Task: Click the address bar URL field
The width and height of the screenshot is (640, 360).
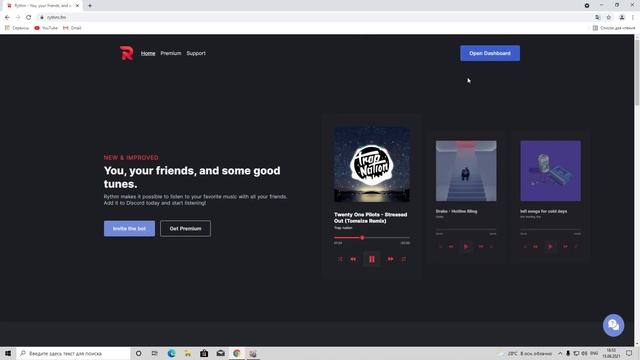Action: click(314, 17)
